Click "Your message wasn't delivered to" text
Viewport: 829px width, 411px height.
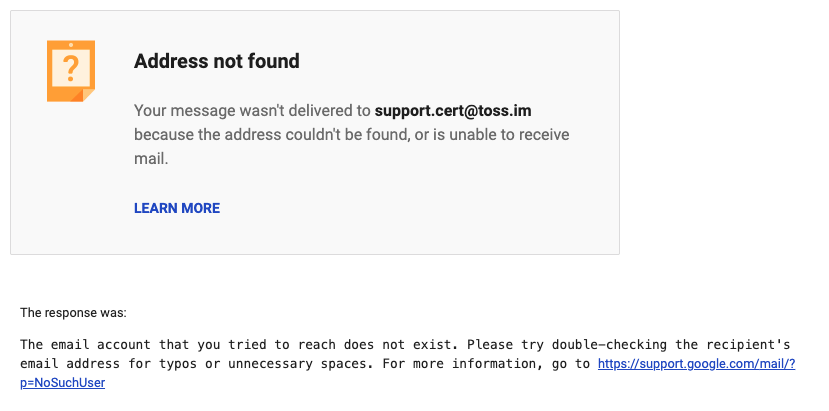coord(251,111)
